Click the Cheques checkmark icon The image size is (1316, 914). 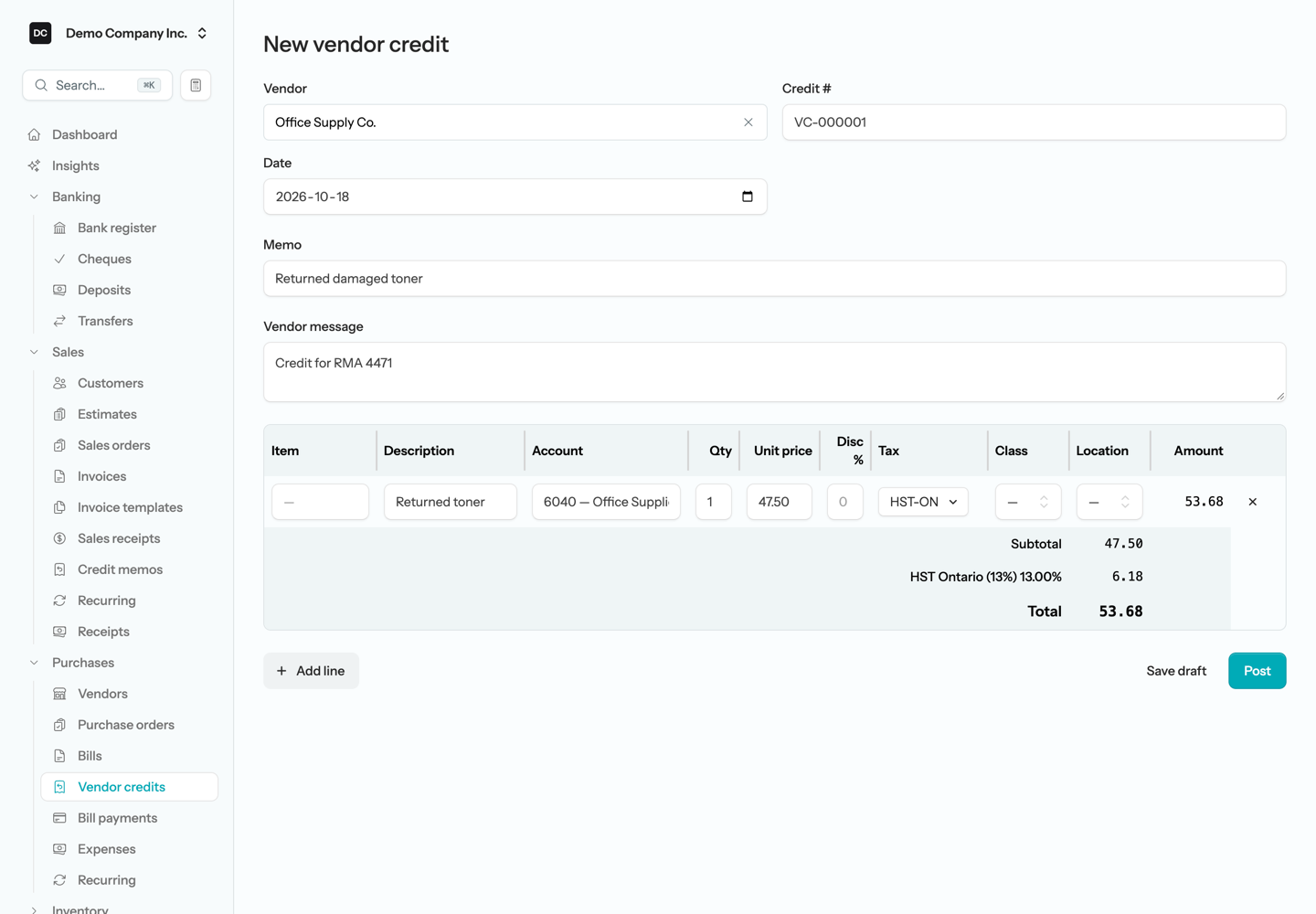click(x=59, y=259)
